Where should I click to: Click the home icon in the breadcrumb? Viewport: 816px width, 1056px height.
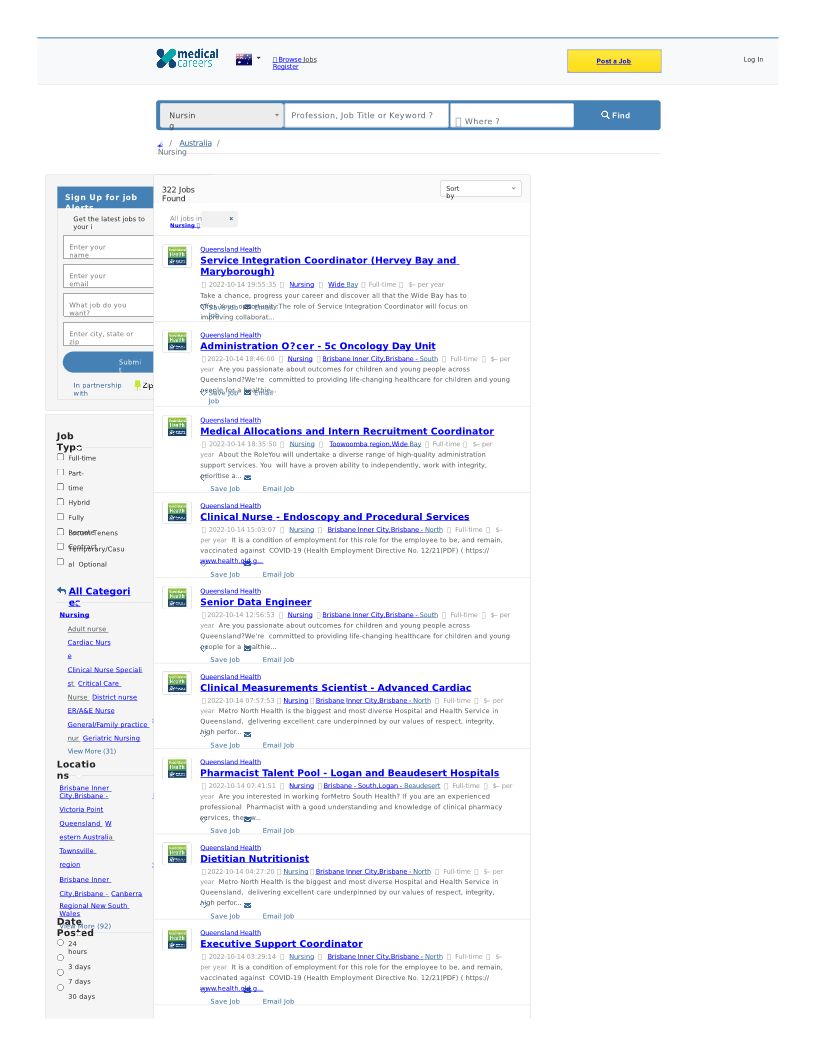pos(160,144)
